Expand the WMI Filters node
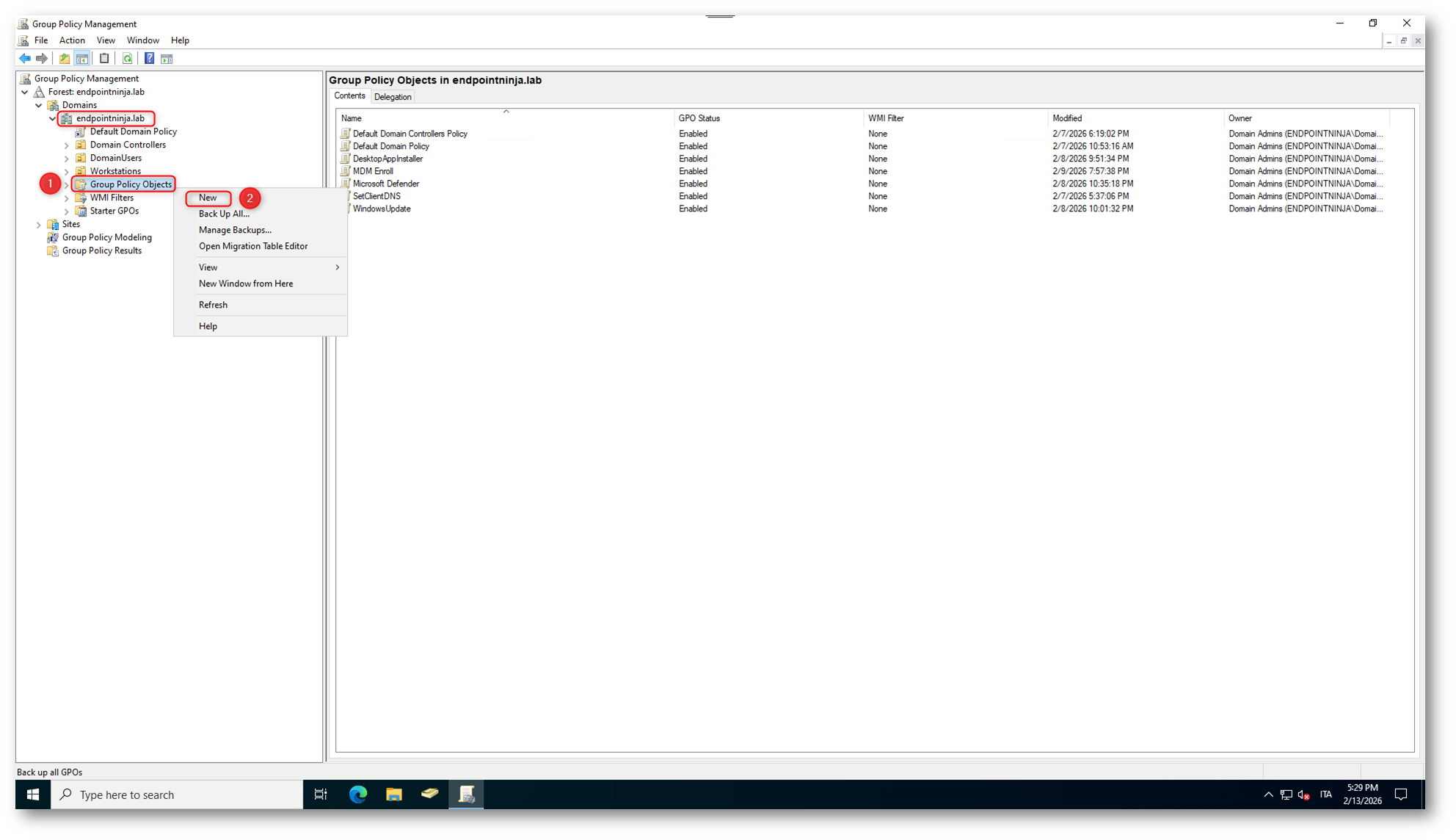Viewport: 1456px width, 840px height. (67, 198)
